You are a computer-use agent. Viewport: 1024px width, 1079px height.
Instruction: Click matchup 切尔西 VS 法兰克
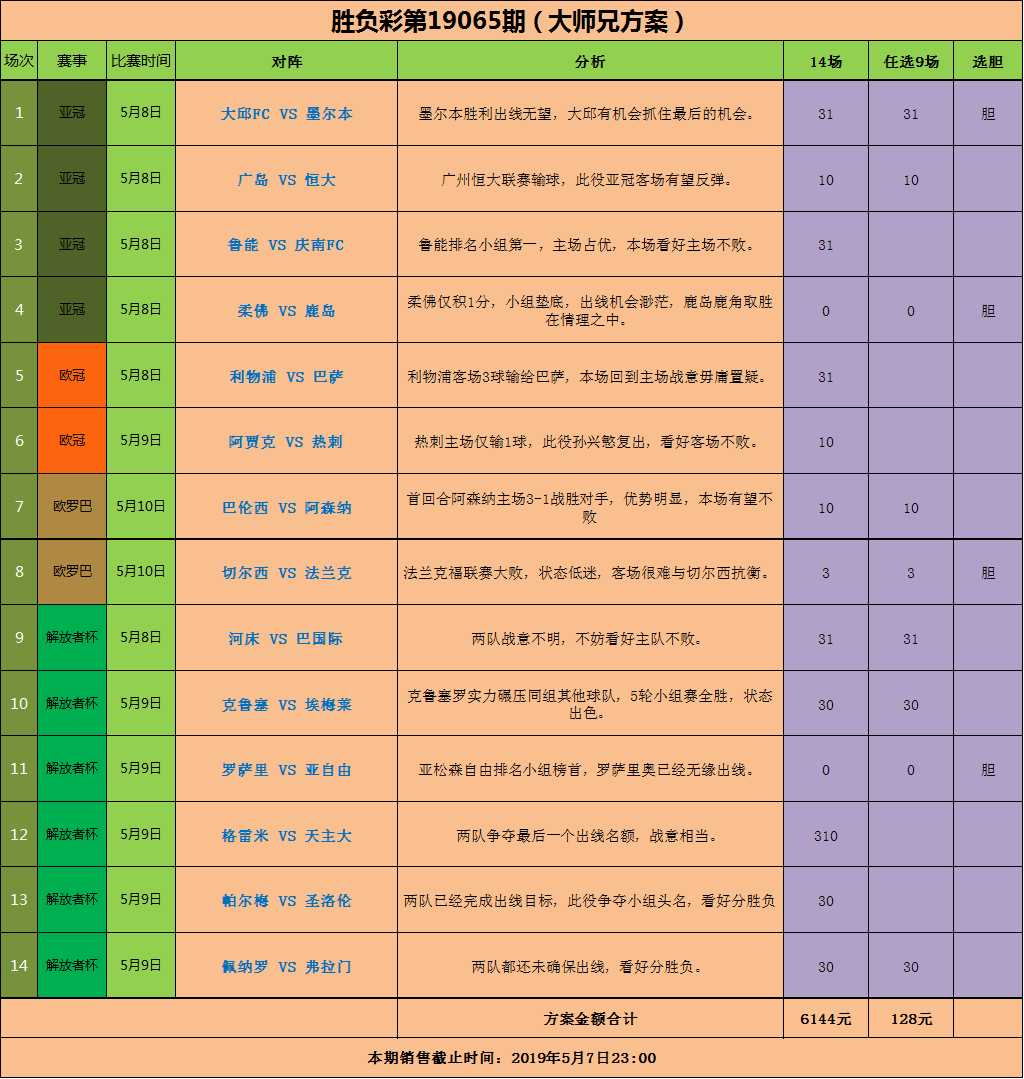pyautogui.click(x=286, y=573)
